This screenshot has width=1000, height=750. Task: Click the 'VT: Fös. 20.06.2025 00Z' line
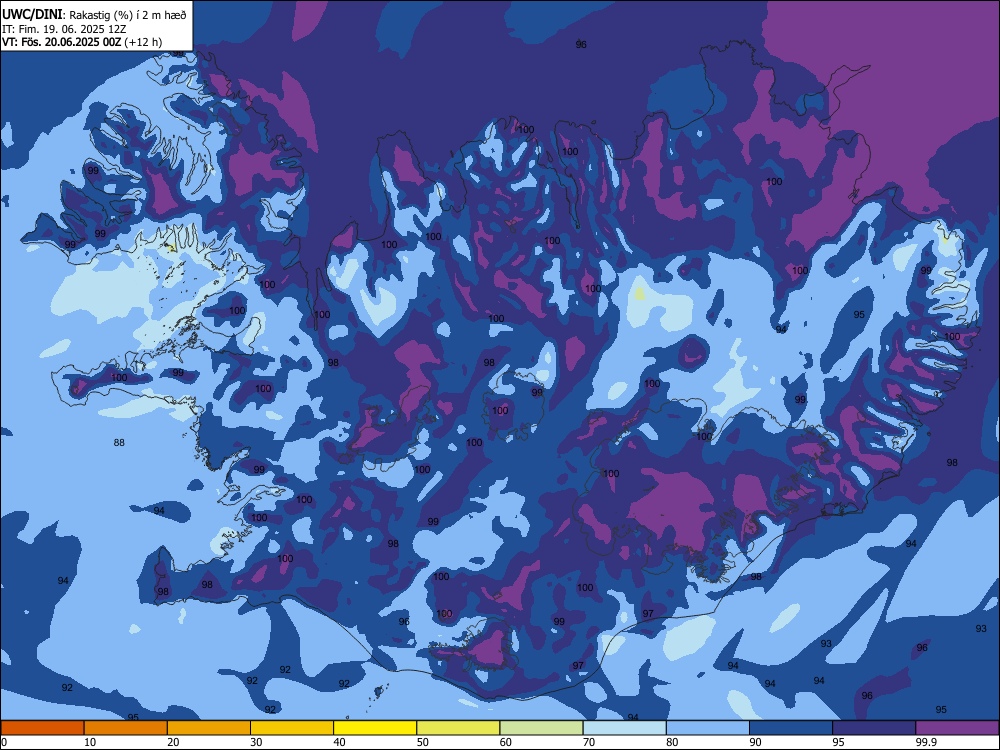pyautogui.click(x=61, y=42)
